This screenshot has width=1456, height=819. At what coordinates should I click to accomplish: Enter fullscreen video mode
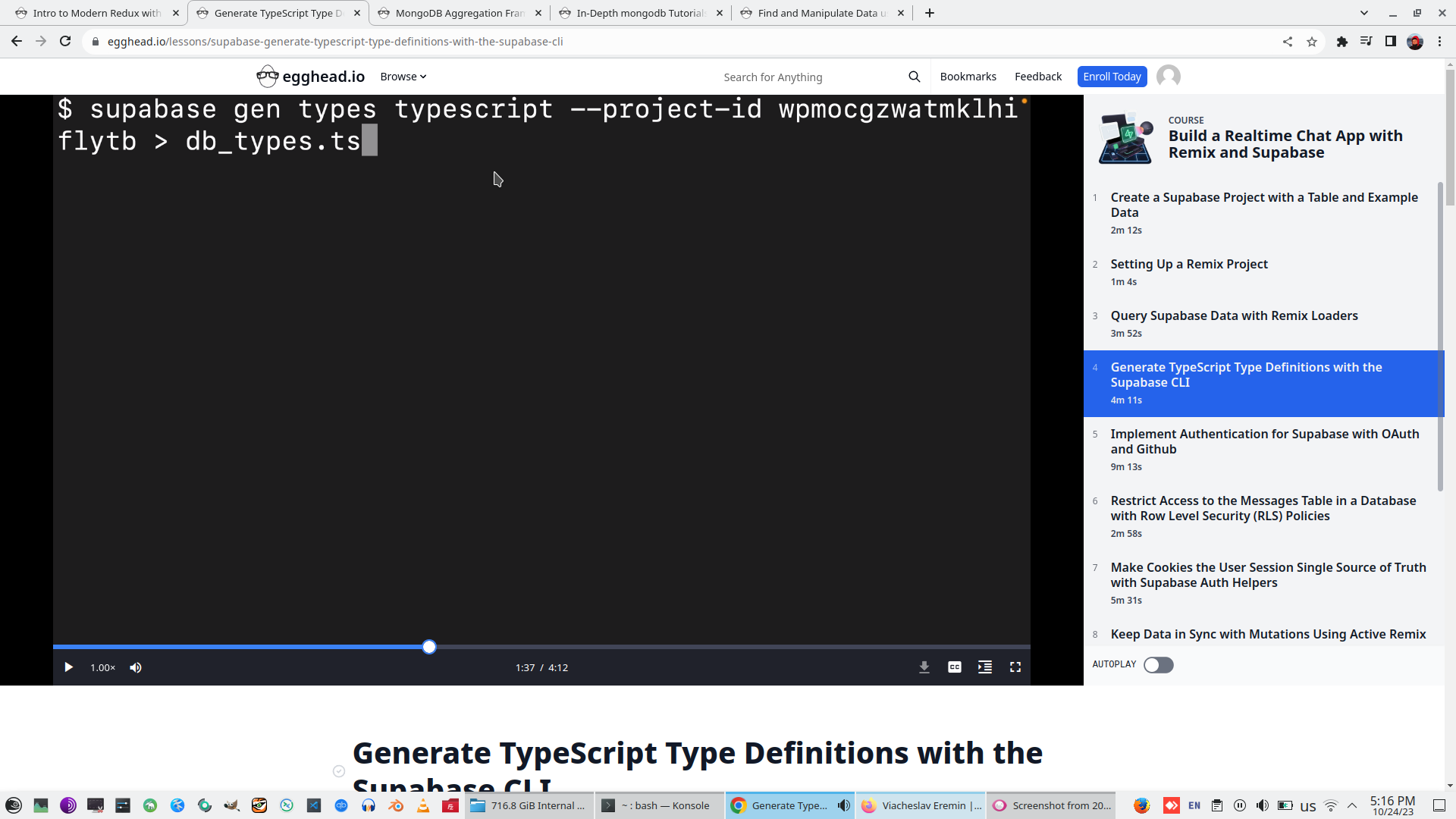click(x=1015, y=667)
